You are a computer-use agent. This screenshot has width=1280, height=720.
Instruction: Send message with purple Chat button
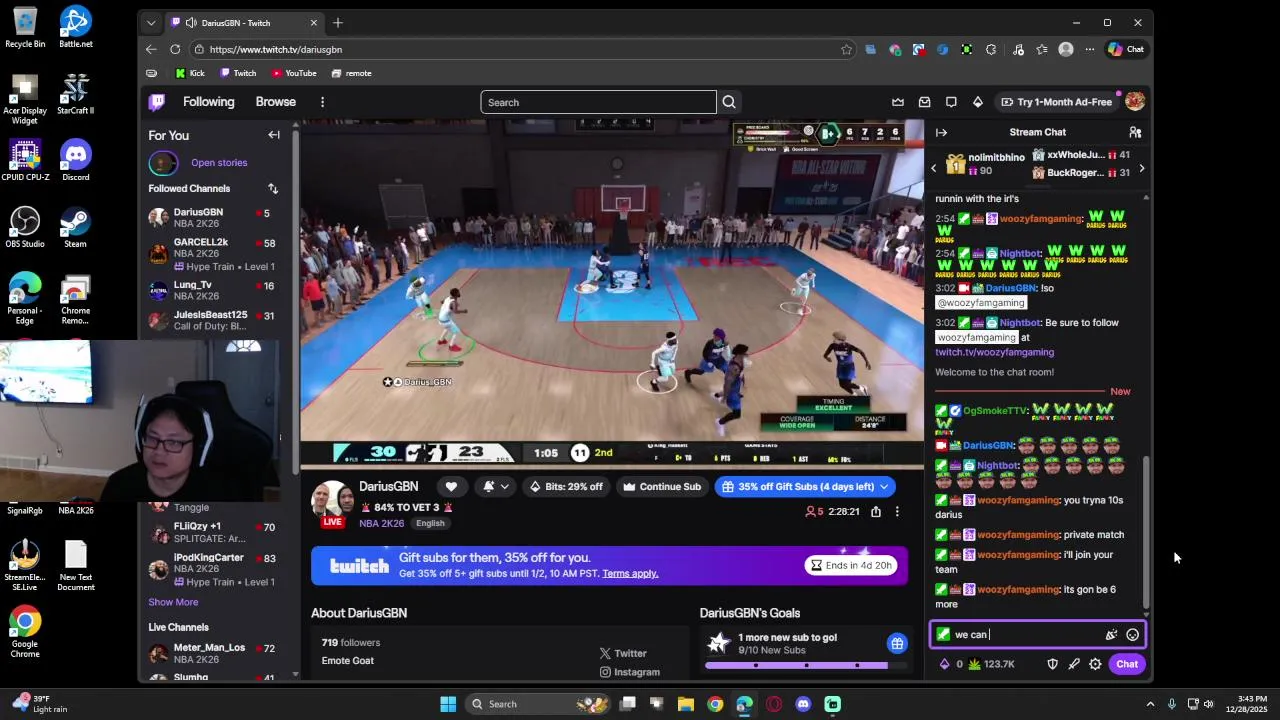pyautogui.click(x=1127, y=664)
